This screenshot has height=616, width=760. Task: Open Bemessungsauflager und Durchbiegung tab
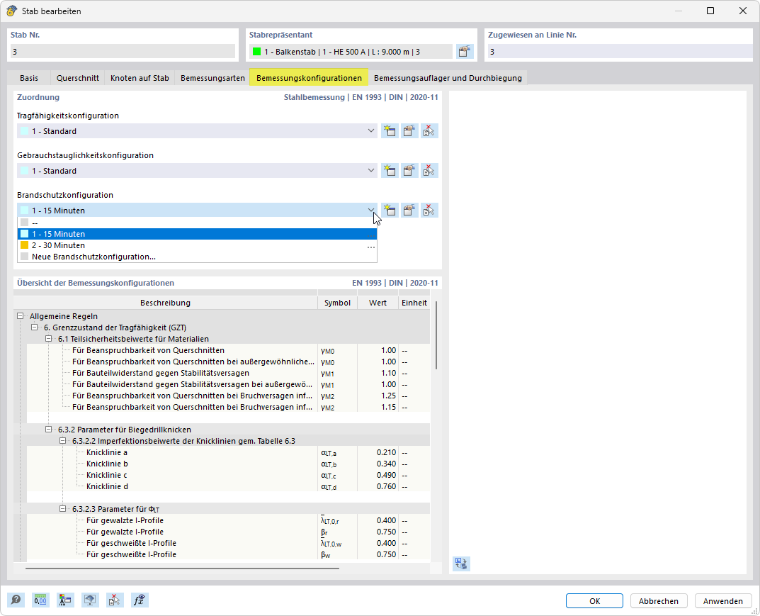pos(448,78)
